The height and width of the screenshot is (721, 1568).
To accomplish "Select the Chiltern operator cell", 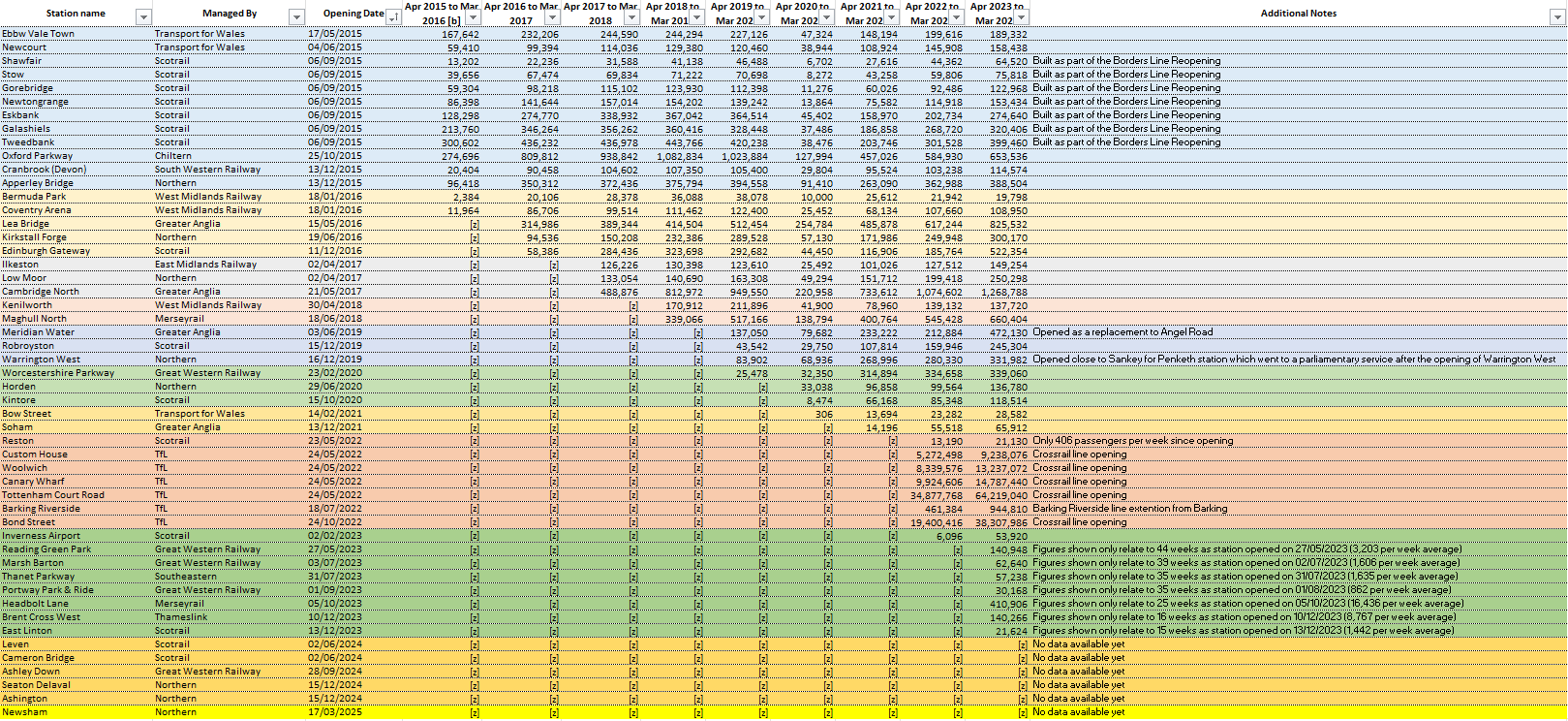I will [173, 156].
